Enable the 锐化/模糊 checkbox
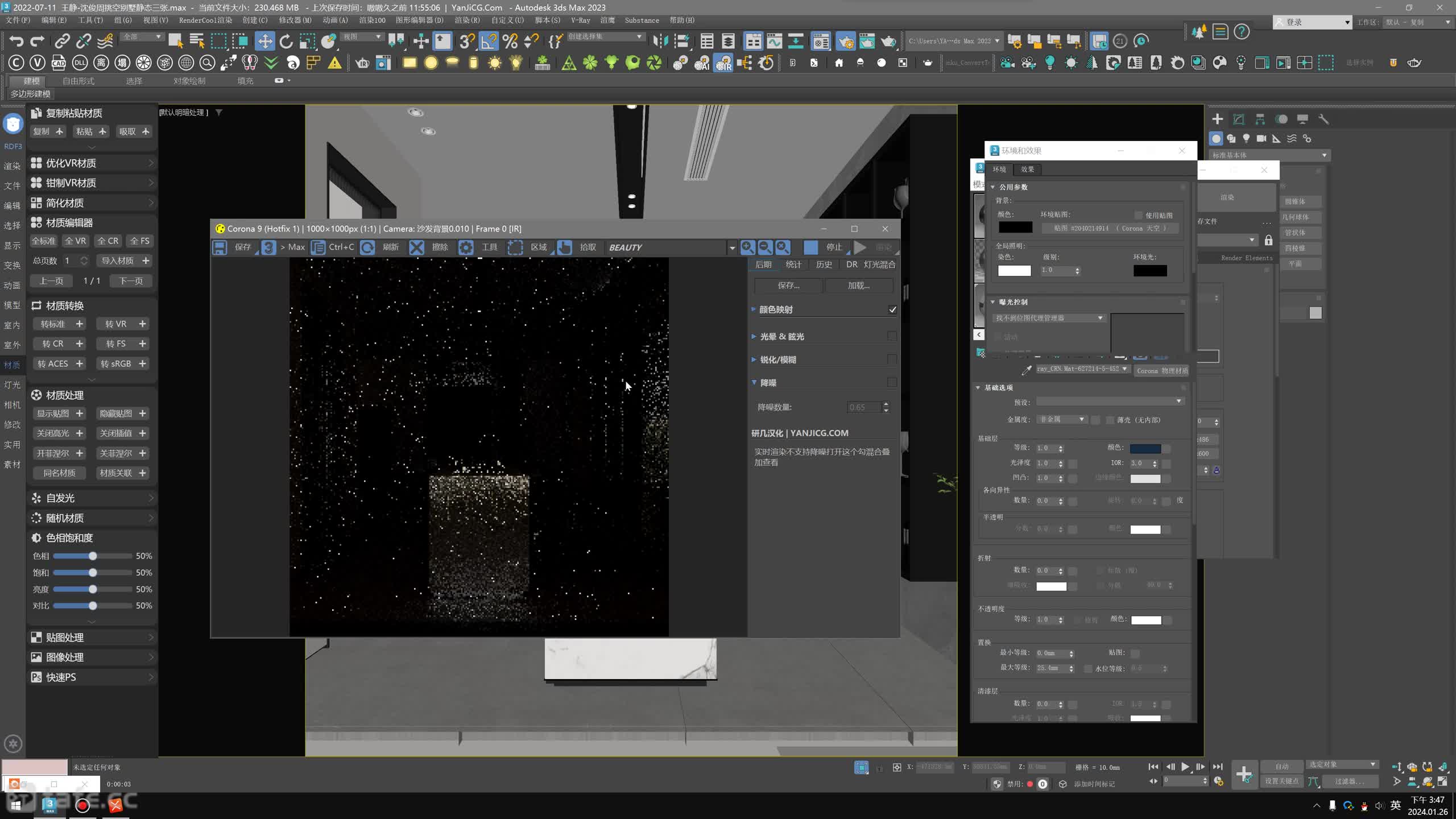The width and height of the screenshot is (1456, 819). (x=892, y=359)
